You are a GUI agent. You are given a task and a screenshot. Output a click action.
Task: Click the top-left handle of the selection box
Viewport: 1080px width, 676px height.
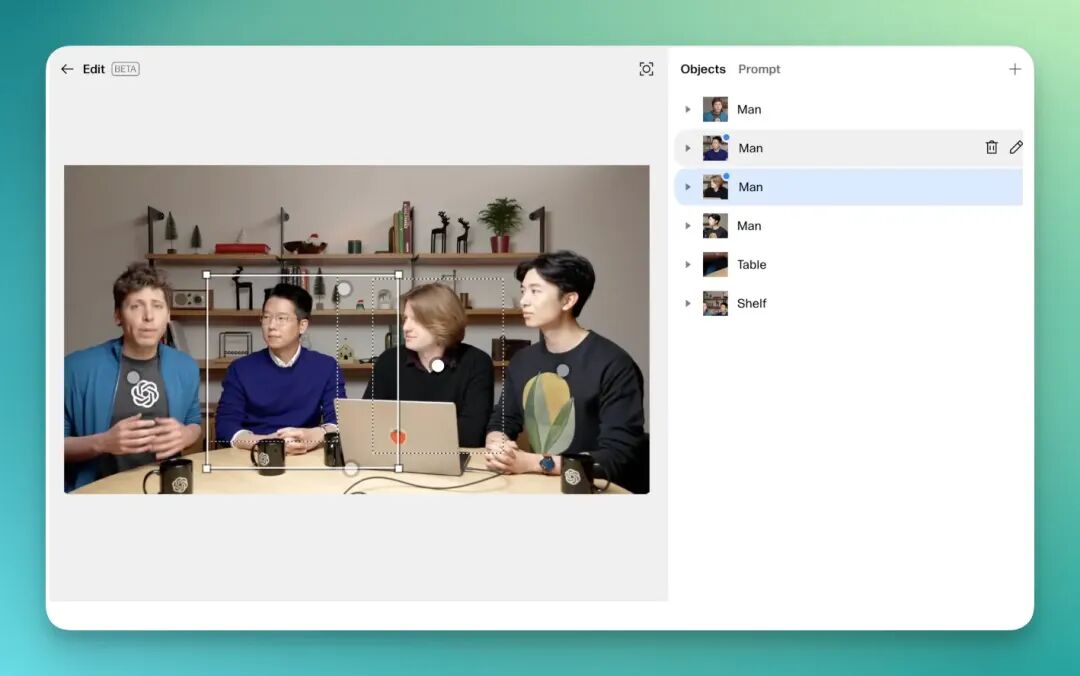point(207,274)
